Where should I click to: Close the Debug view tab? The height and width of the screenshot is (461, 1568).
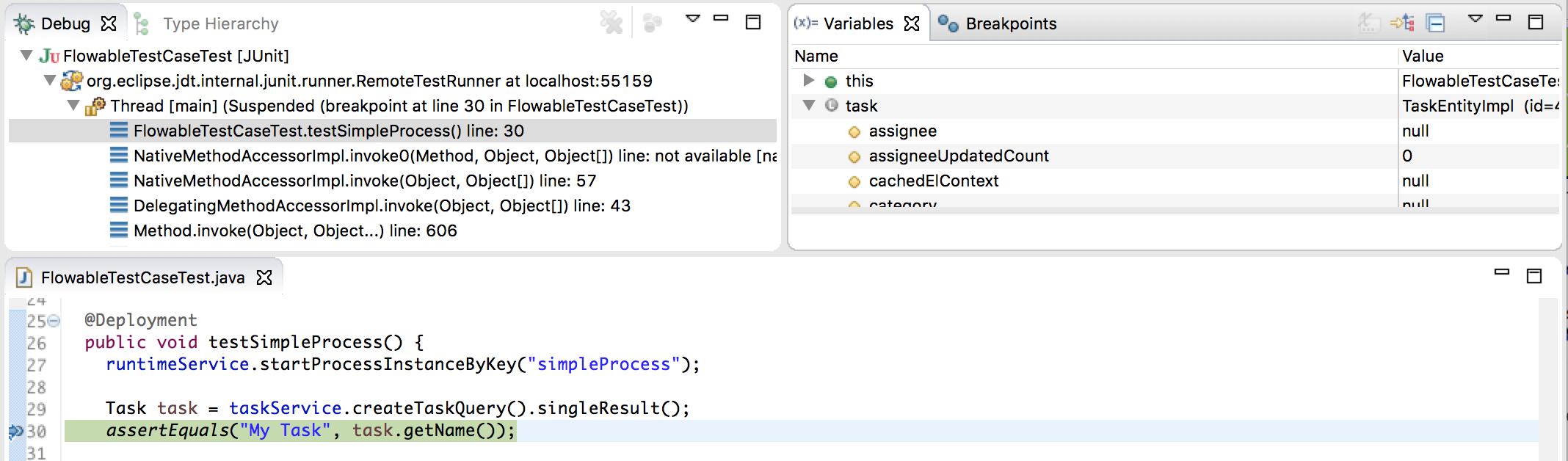(109, 23)
